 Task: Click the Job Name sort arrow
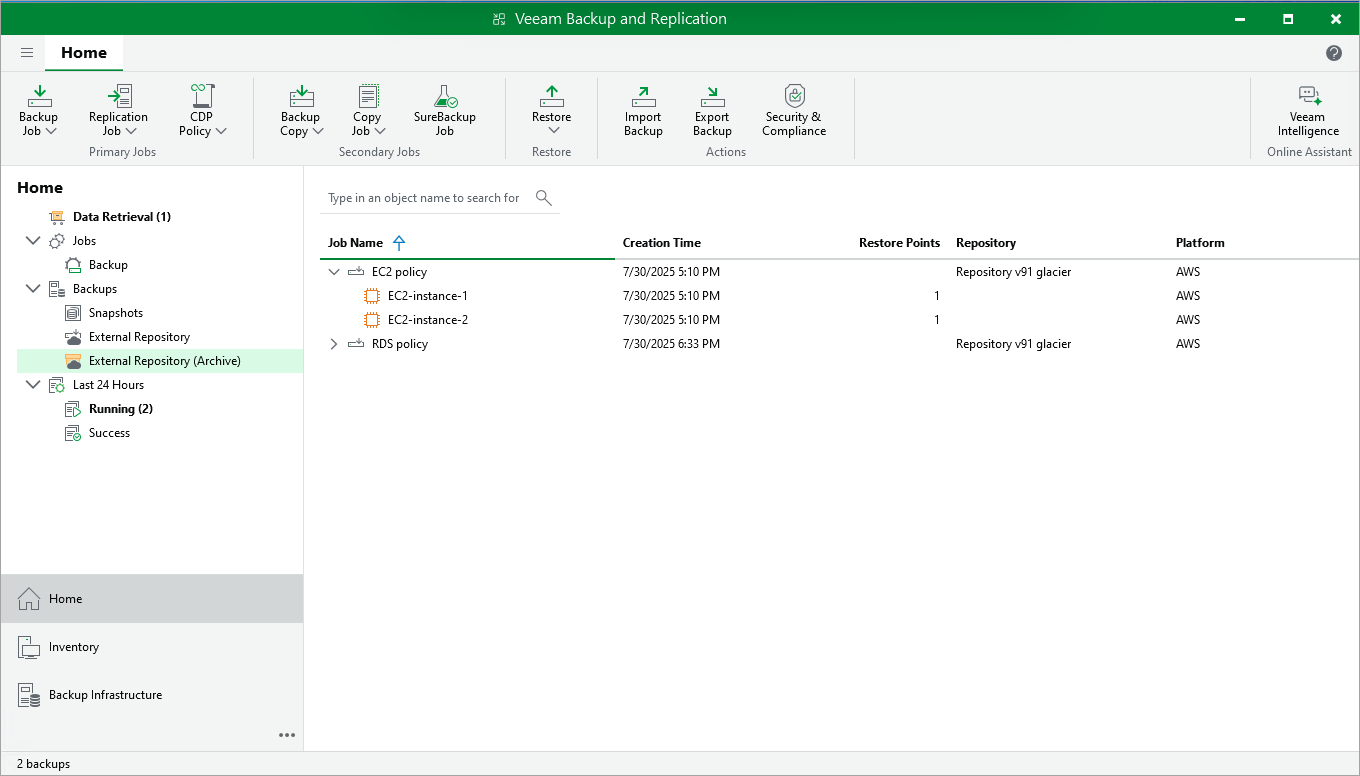[x=399, y=243]
